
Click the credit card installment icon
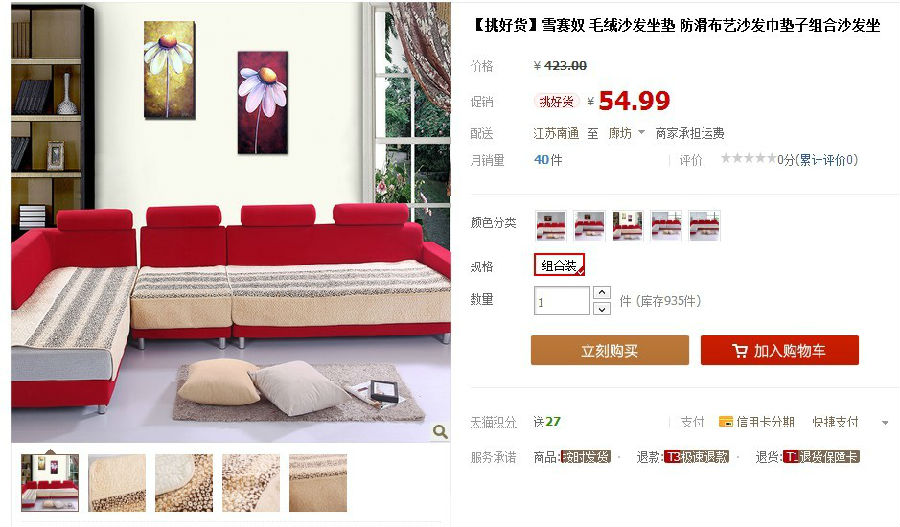(726, 422)
